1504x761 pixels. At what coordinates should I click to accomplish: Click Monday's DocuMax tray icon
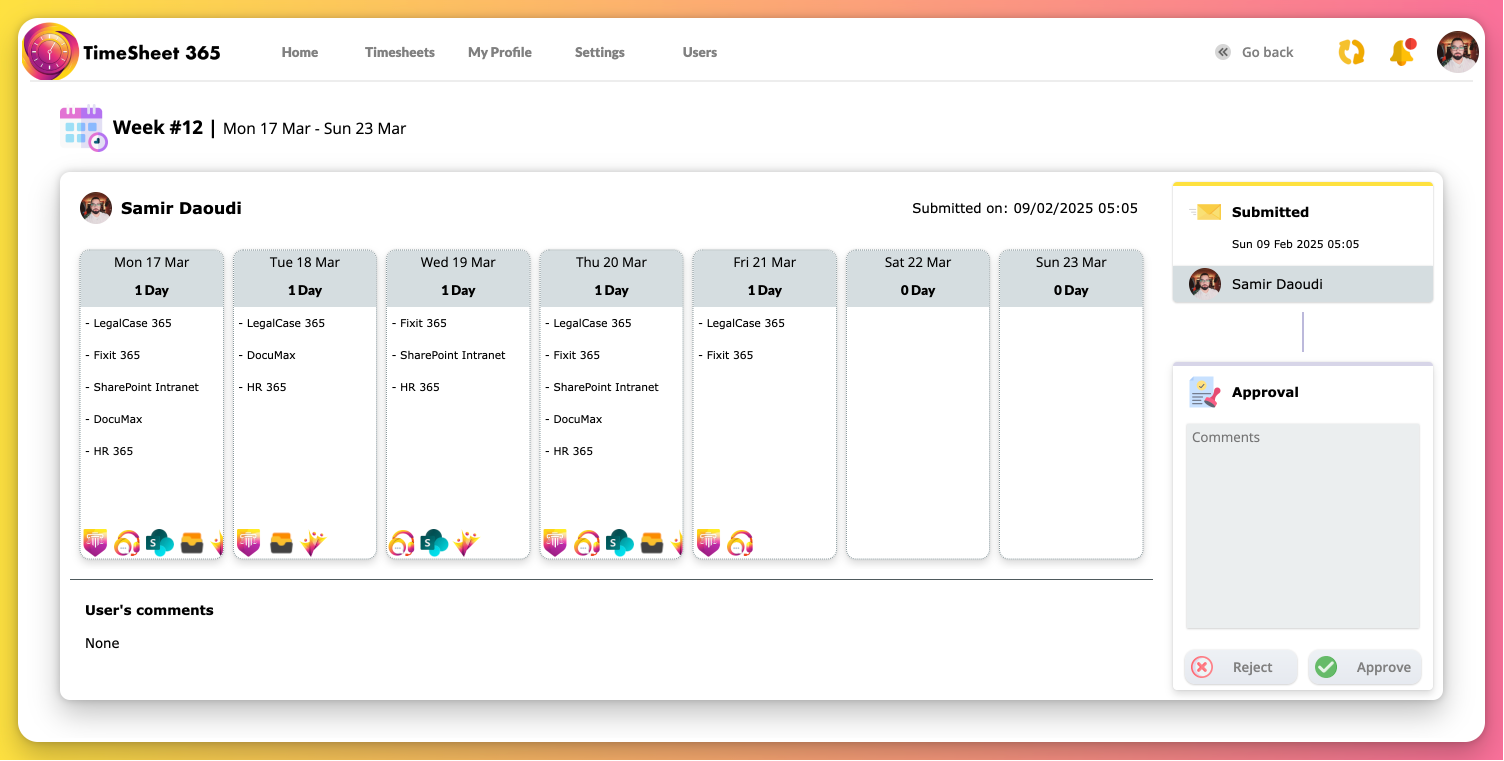tap(192, 543)
